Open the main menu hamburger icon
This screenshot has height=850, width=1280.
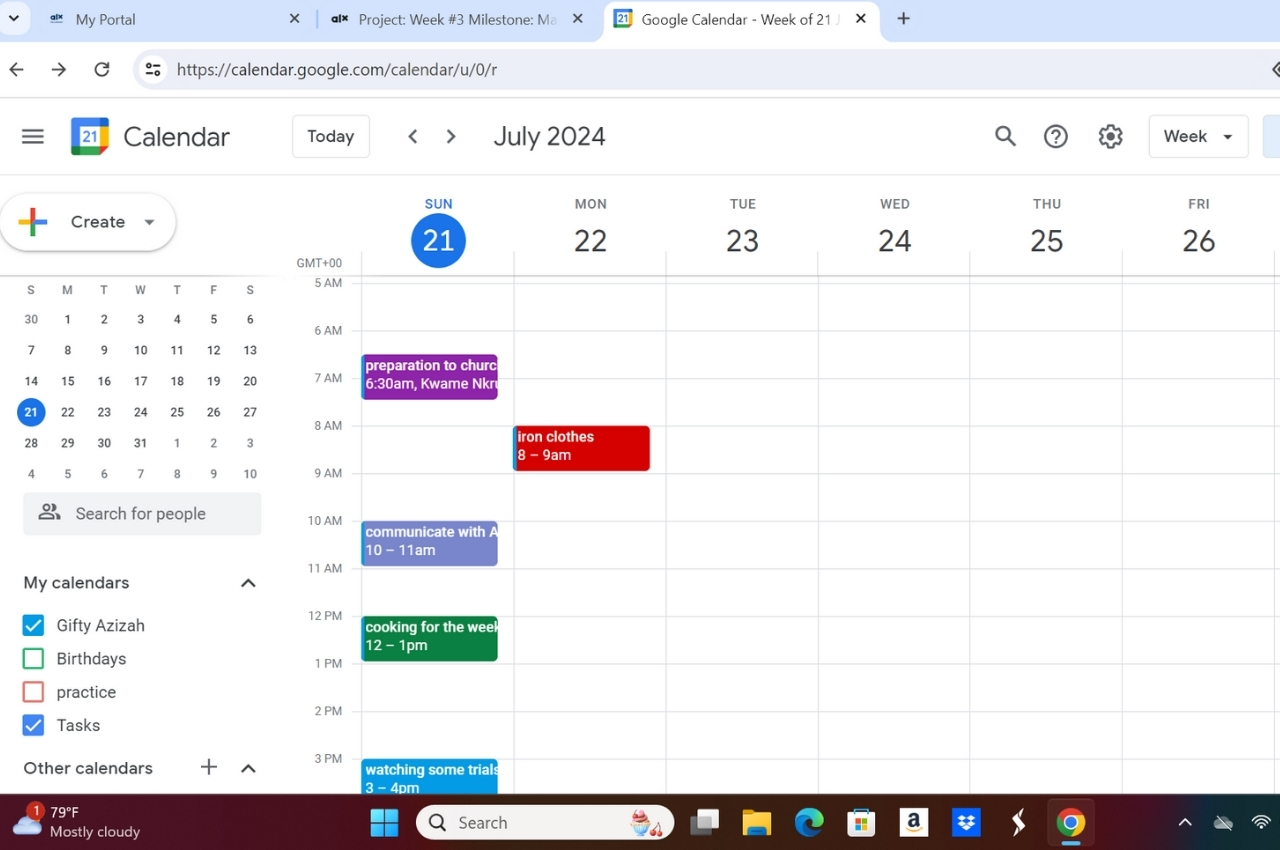click(33, 137)
